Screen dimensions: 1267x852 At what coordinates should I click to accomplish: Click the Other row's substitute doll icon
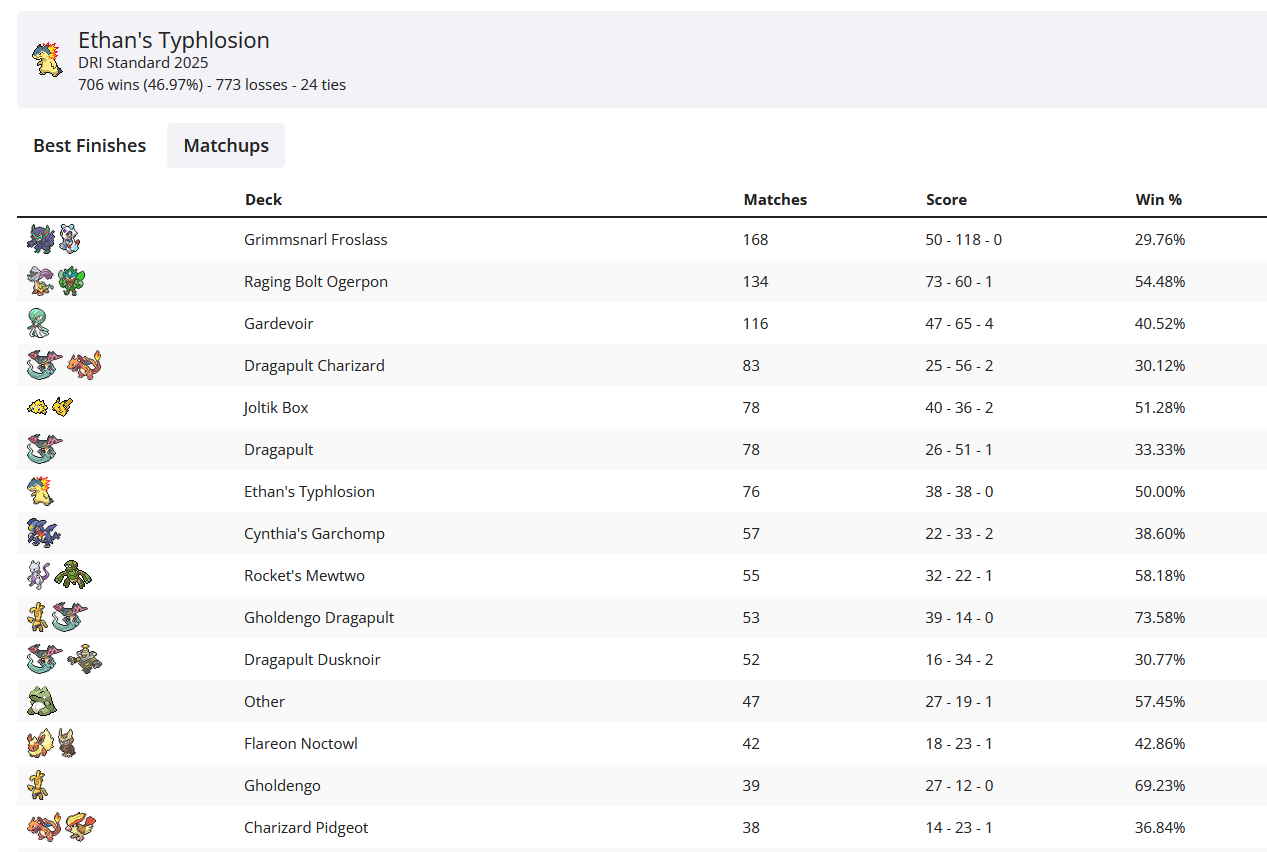pyautogui.click(x=42, y=701)
